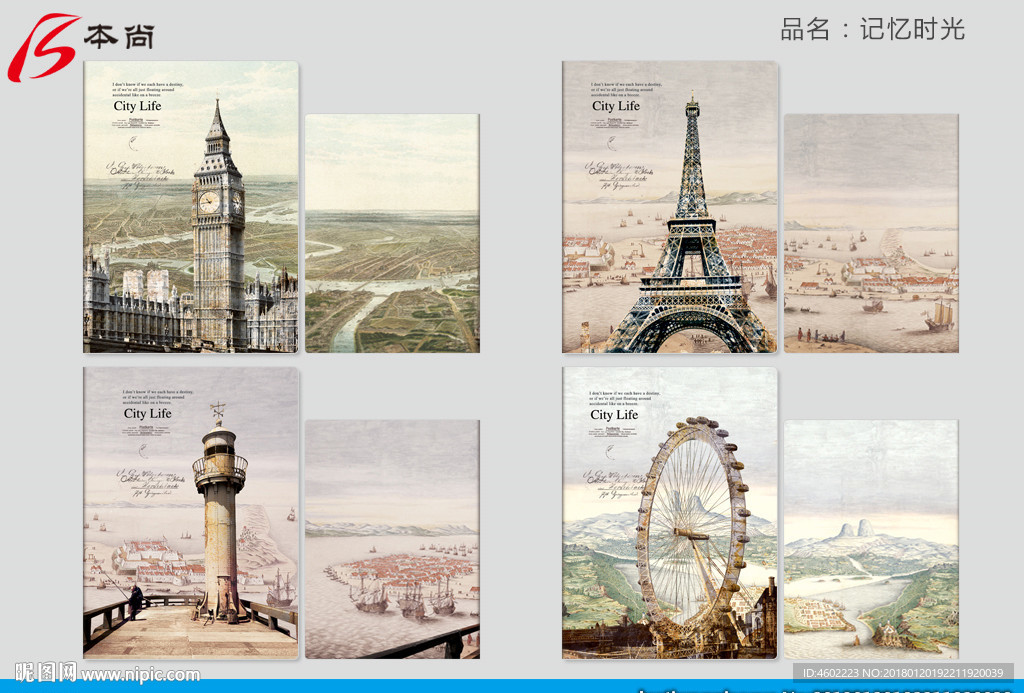Click "City Life" title on Big Ben cover

tap(137, 106)
